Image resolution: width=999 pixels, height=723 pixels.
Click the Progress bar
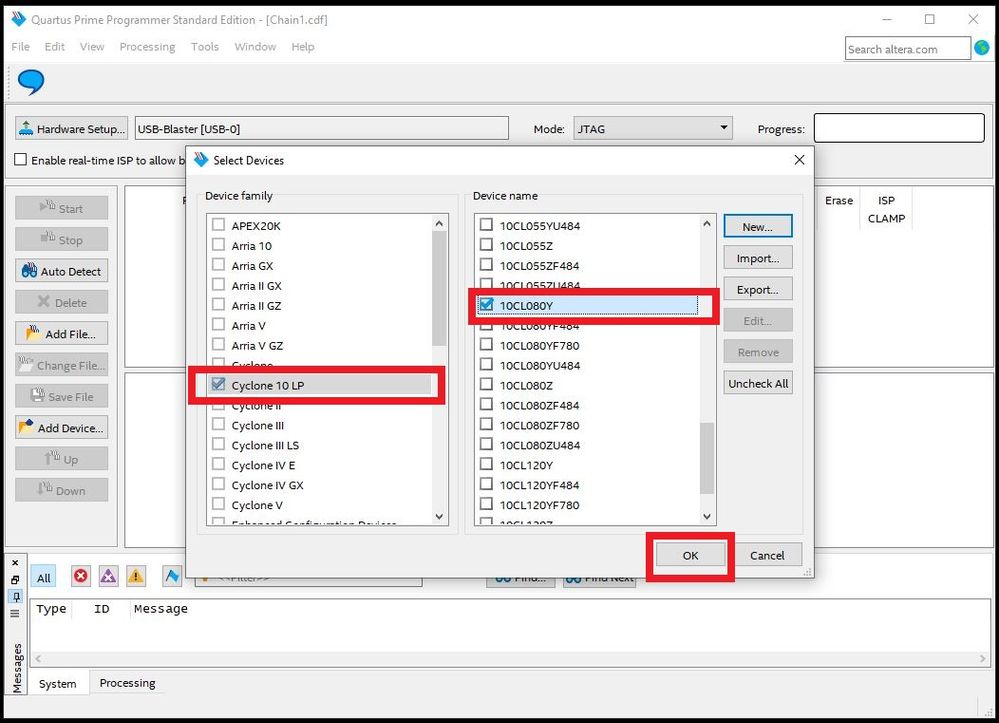pyautogui.click(x=899, y=128)
